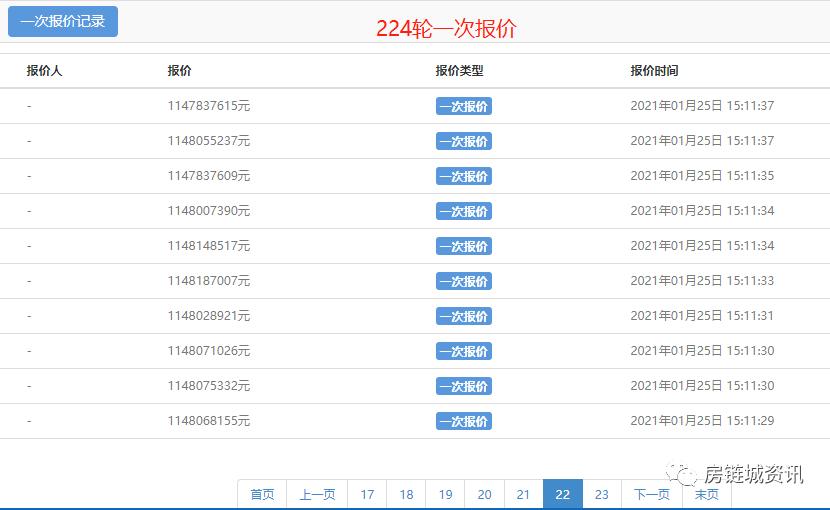Select price 1148055237元
830x510 pixels.
pyautogui.click(x=209, y=141)
